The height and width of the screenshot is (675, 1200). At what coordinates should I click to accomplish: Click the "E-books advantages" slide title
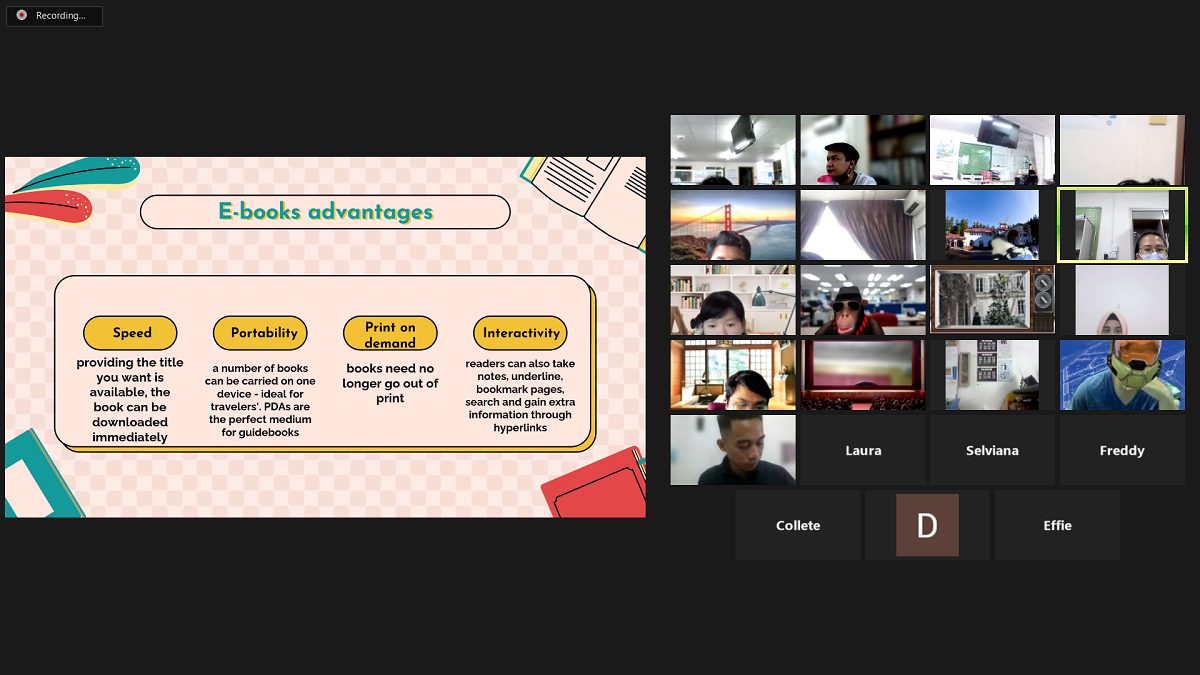(326, 212)
